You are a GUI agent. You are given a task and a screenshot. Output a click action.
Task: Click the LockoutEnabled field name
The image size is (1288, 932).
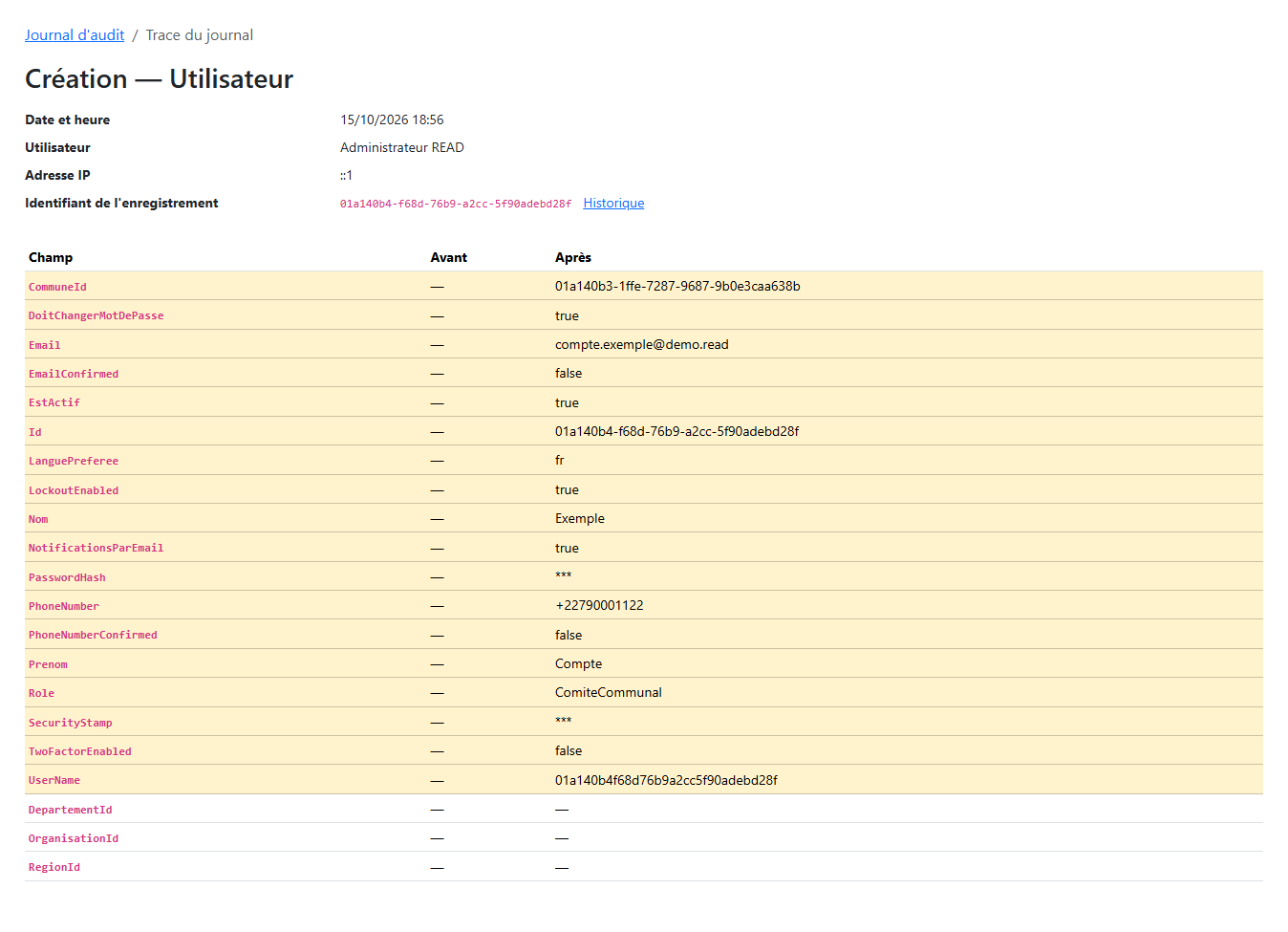pos(74,490)
